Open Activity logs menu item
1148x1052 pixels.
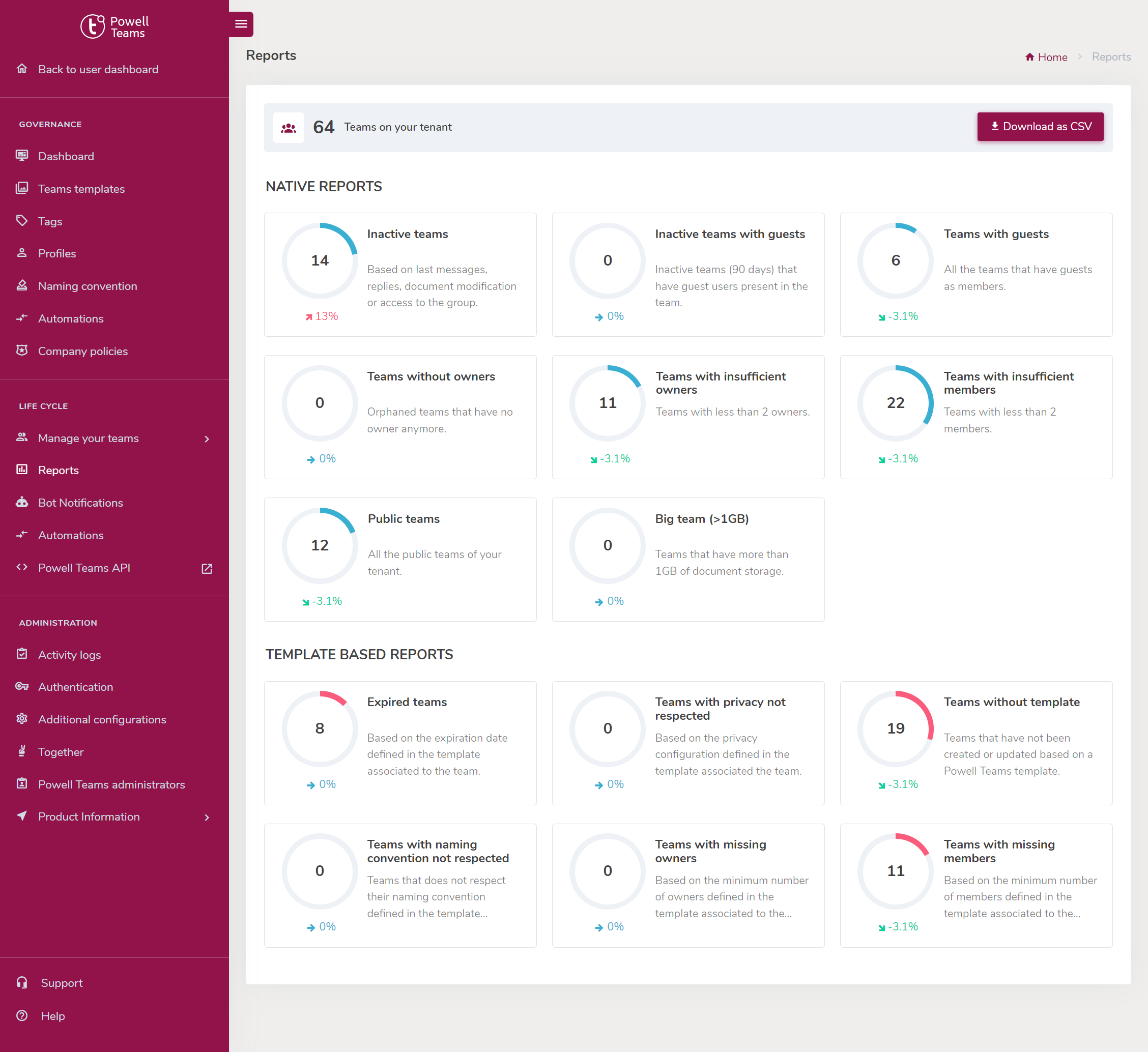(x=70, y=655)
